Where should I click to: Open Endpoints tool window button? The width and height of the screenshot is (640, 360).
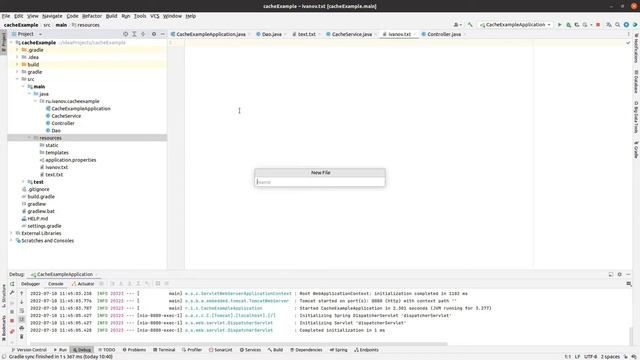pos(366,350)
